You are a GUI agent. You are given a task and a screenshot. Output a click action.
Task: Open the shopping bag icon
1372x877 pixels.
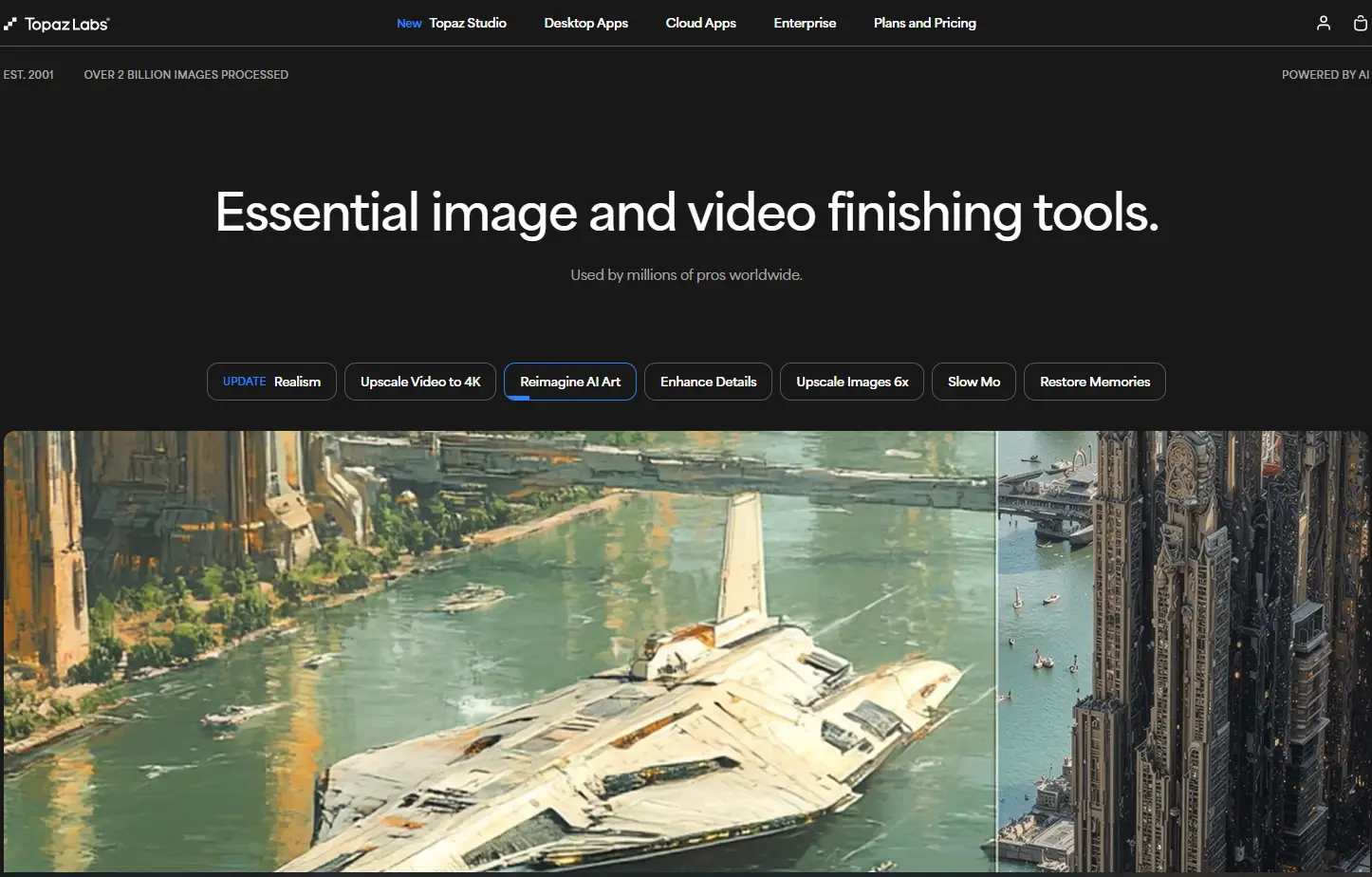click(x=1360, y=23)
